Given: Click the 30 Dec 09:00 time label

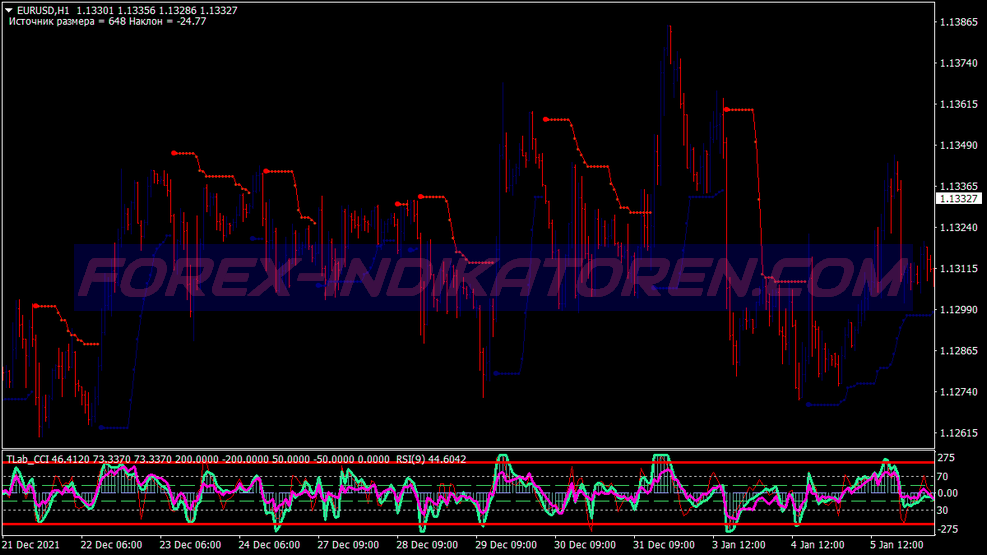Looking at the screenshot, I should click(585, 545).
